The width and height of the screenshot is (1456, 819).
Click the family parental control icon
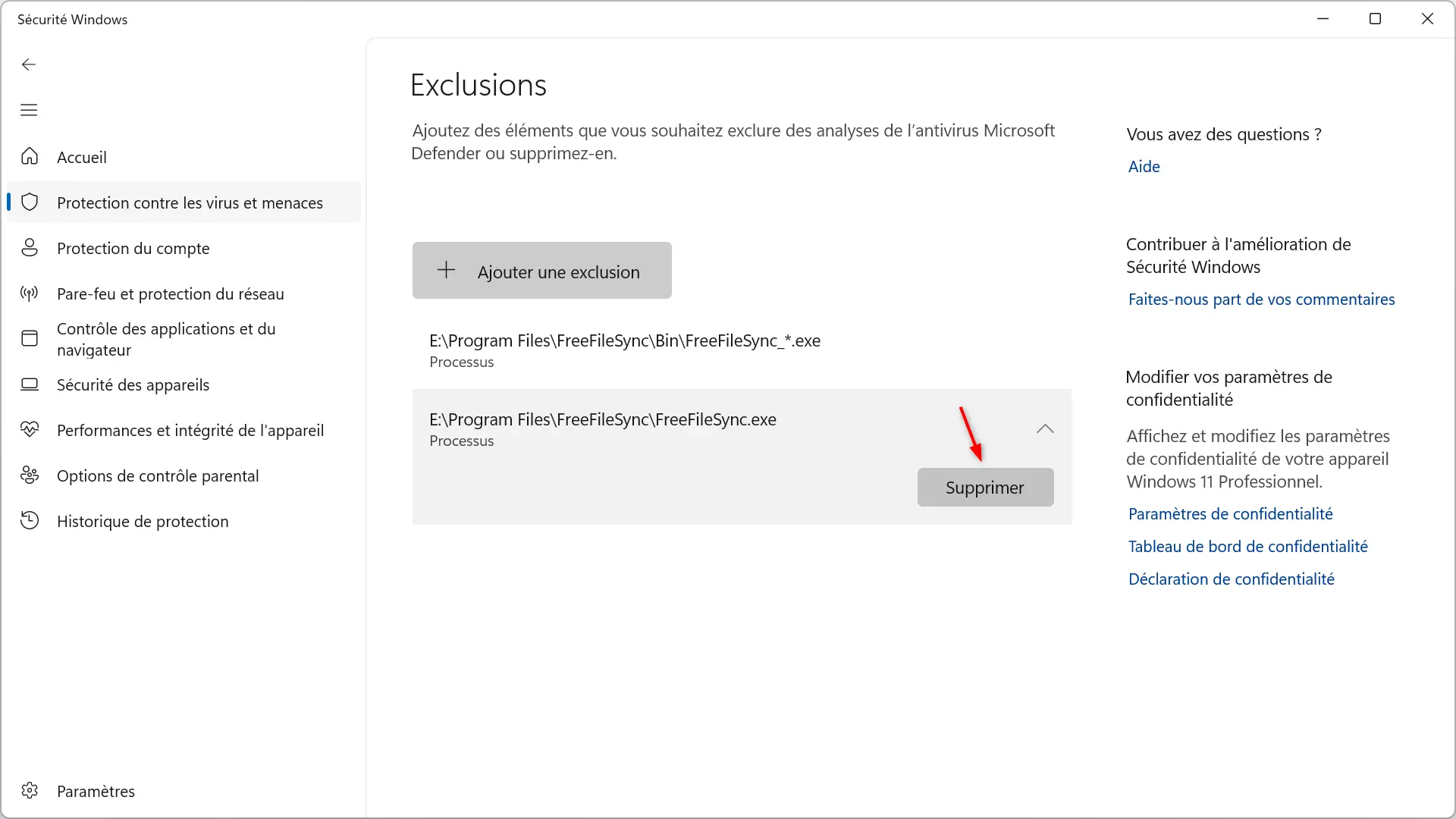click(x=30, y=475)
